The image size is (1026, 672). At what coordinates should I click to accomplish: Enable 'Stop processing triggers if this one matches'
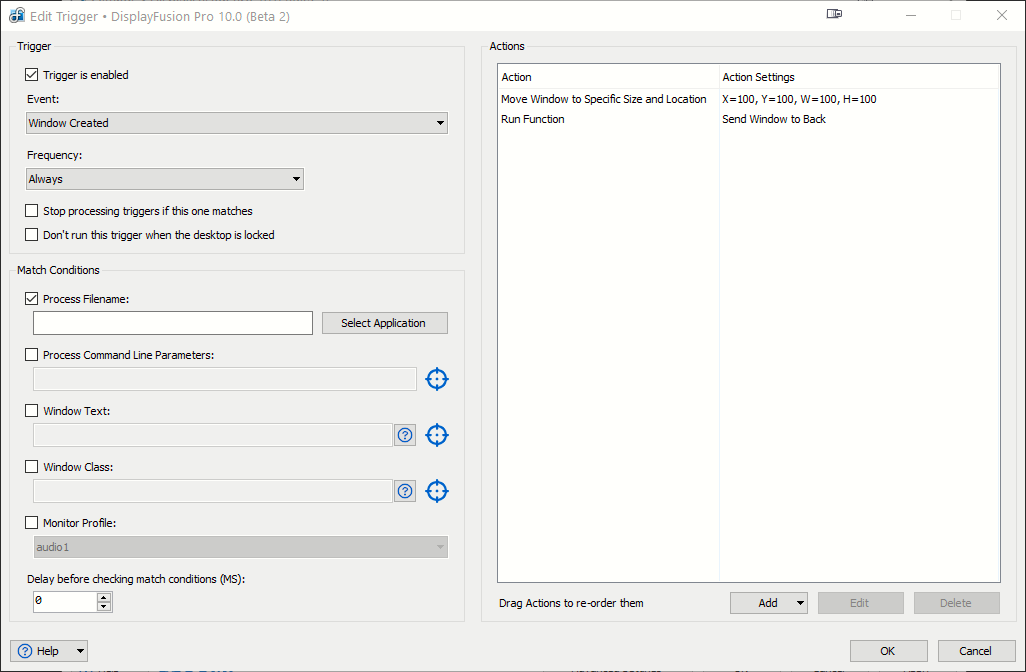click(32, 211)
